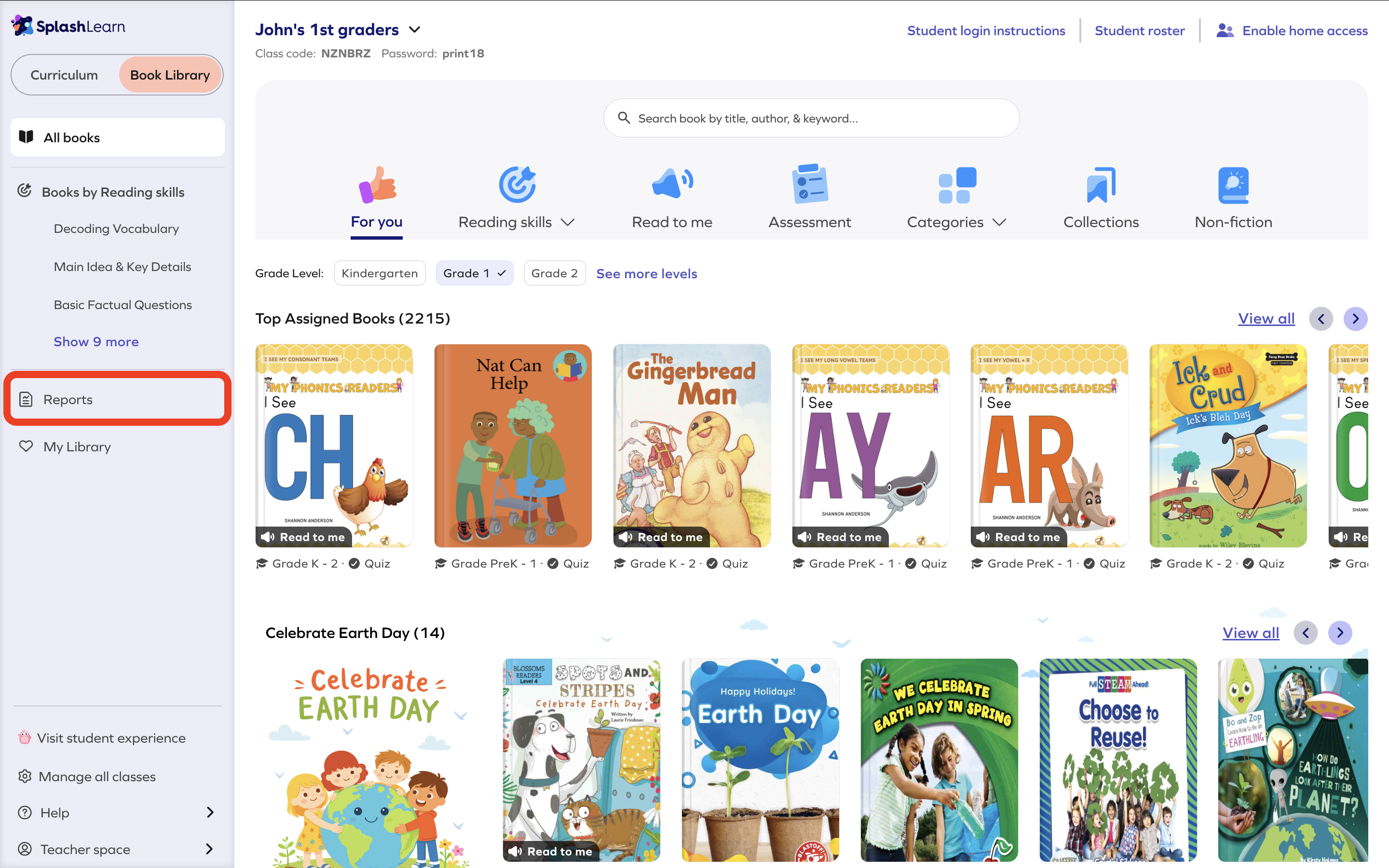Expand the Categories dropdown

pos(999,222)
